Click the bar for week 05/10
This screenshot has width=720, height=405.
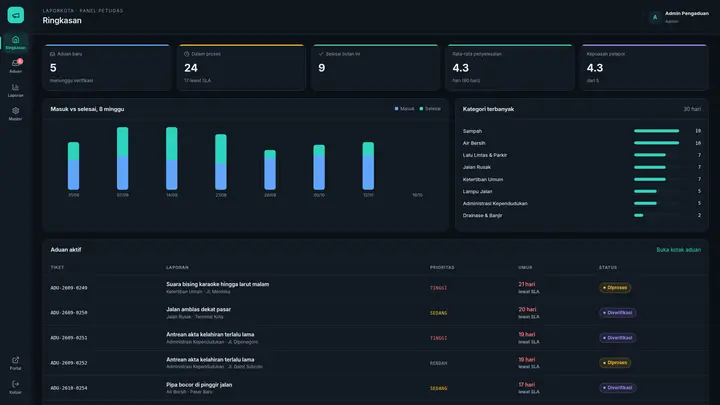[319, 167]
